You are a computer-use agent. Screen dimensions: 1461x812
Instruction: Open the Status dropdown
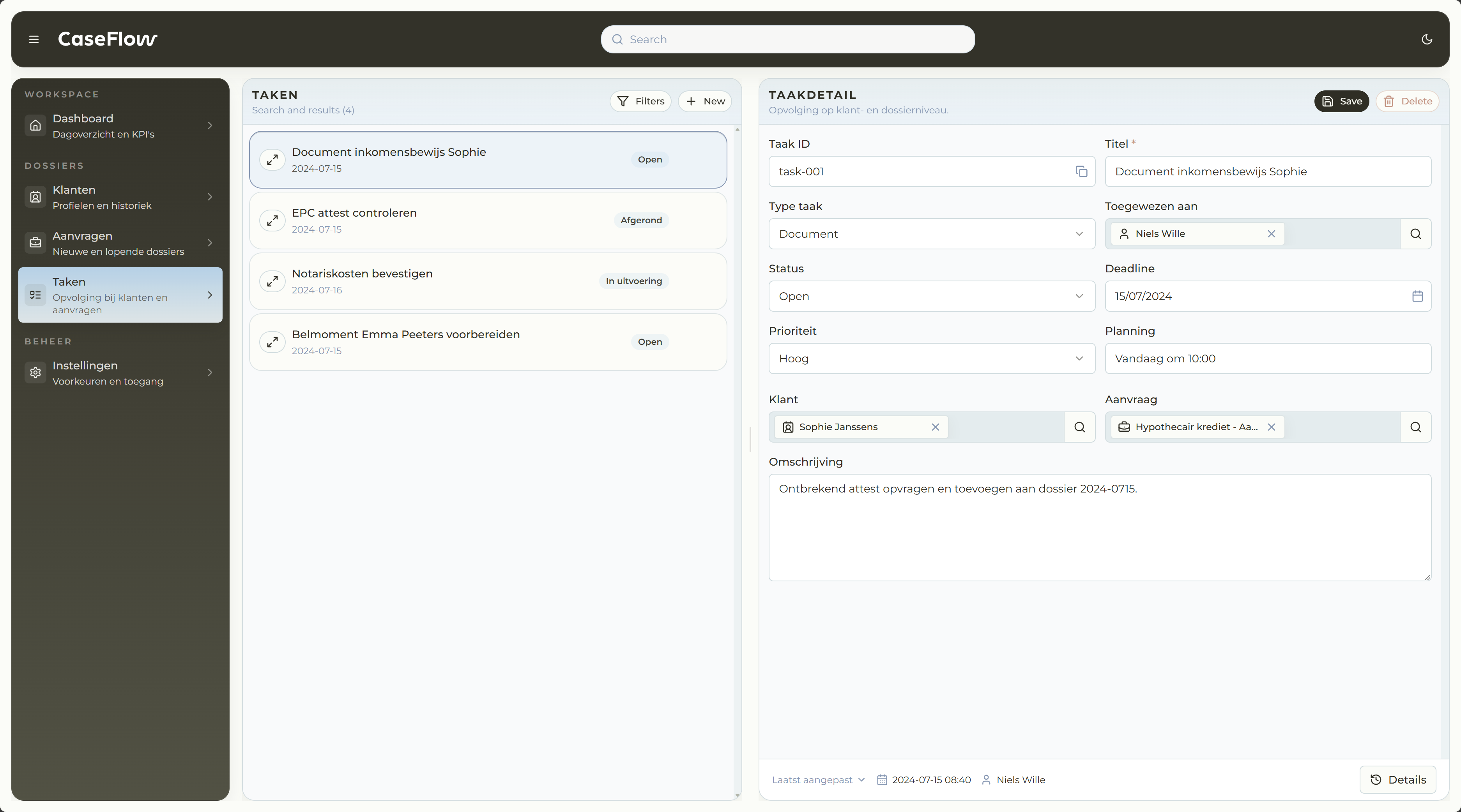click(931, 296)
